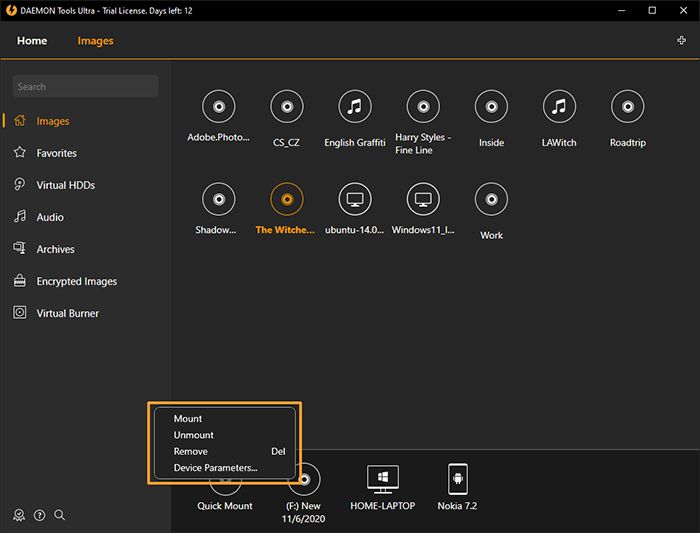The height and width of the screenshot is (533, 700).
Task: Select the Roadtrip disc image
Action: point(628,107)
